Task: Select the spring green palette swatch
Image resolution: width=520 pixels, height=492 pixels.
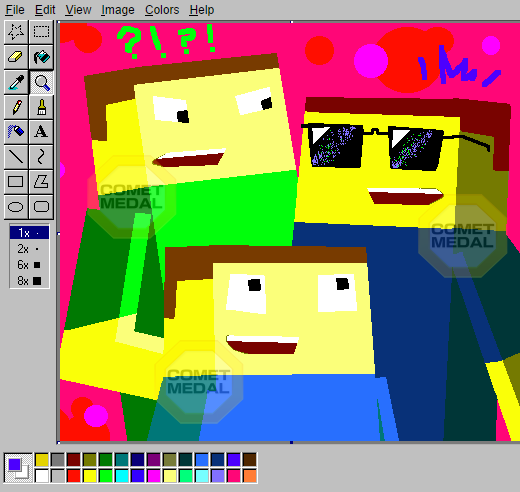Action: click(186, 476)
